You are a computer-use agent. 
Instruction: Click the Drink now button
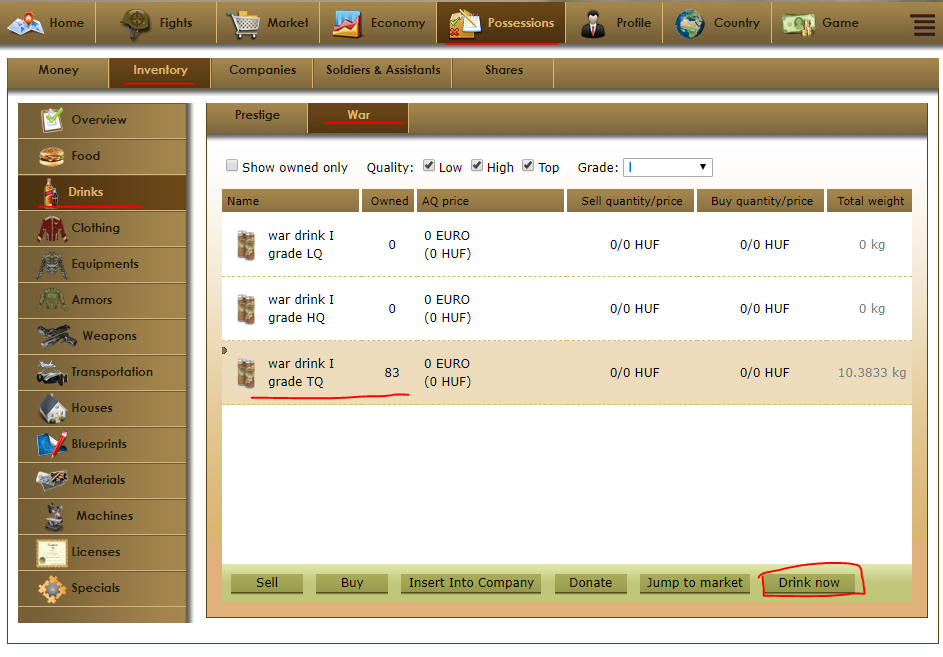pyautogui.click(x=809, y=582)
